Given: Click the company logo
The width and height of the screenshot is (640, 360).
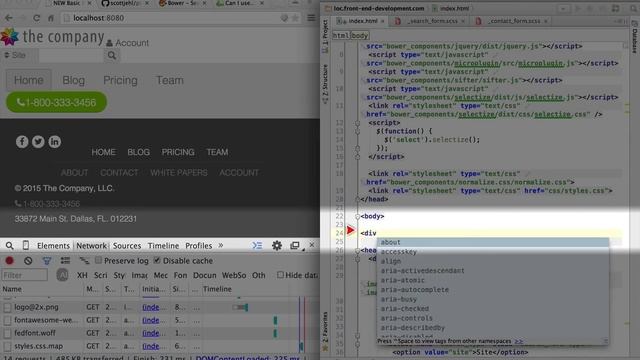Looking at the screenshot, I should (52, 37).
